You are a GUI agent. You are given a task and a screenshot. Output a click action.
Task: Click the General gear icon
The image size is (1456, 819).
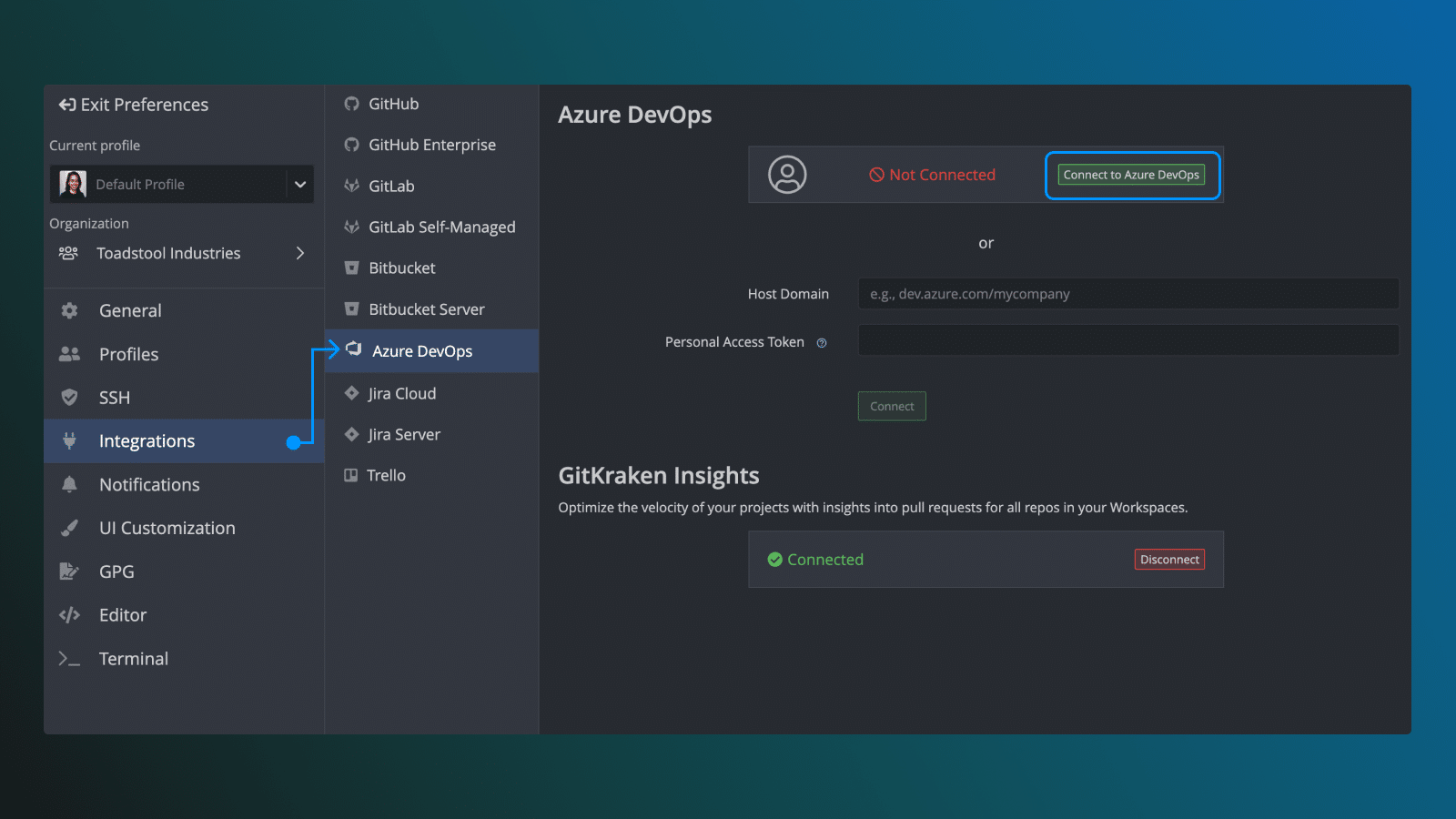point(69,310)
